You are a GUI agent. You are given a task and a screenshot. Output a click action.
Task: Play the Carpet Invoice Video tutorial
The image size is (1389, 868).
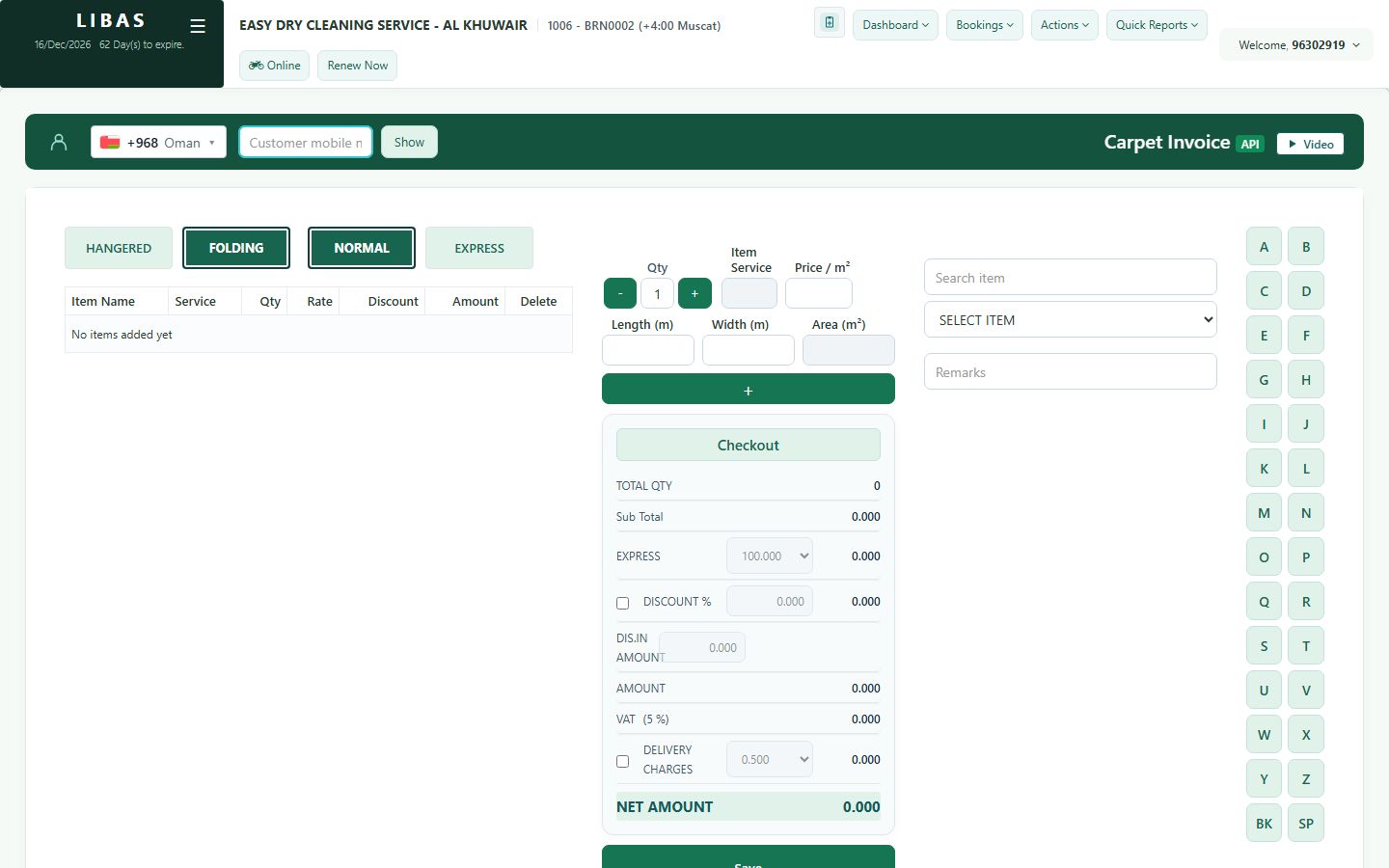click(x=1310, y=144)
